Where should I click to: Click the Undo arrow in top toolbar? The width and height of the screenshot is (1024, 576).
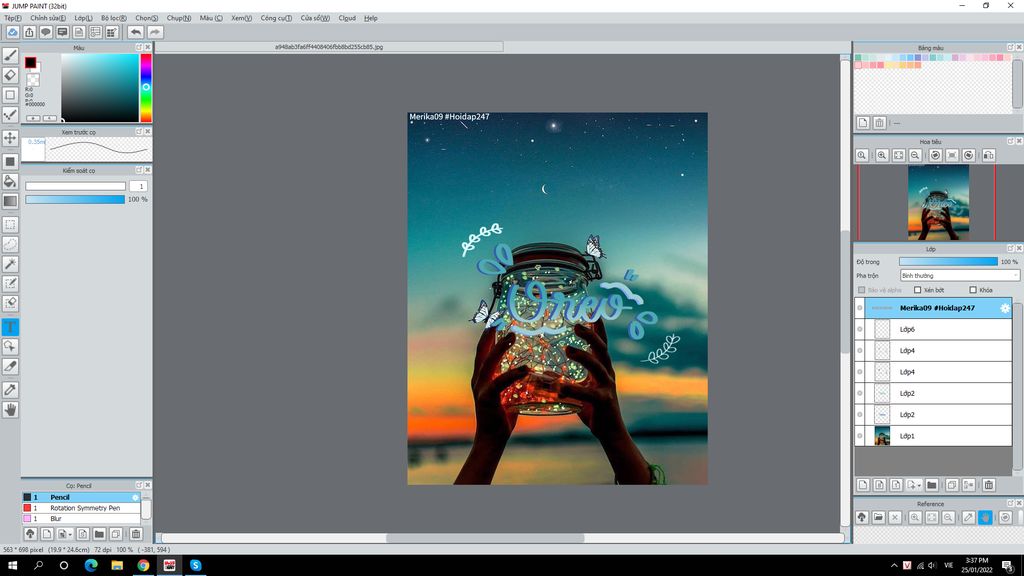pos(135,32)
